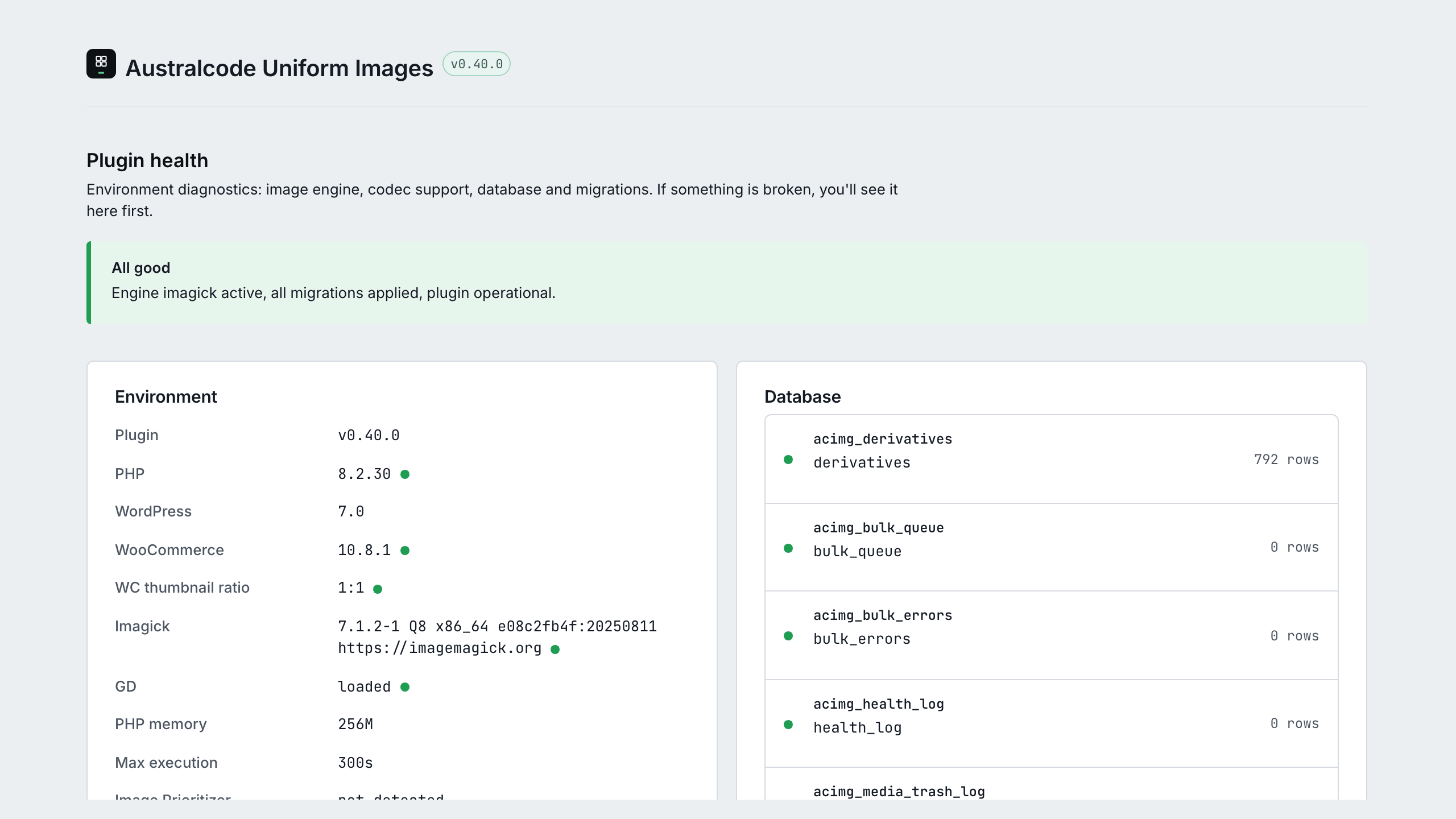Click the PHP version value 8.2.30
Viewport: 1456px width, 819px height.
(364, 474)
